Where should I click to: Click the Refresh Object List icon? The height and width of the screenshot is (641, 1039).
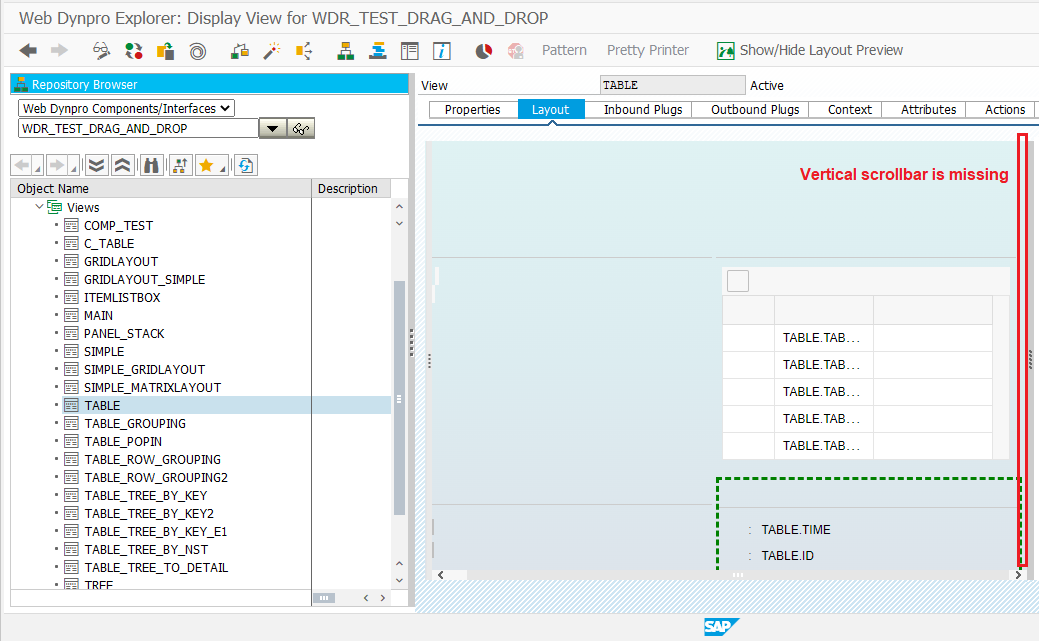click(246, 165)
